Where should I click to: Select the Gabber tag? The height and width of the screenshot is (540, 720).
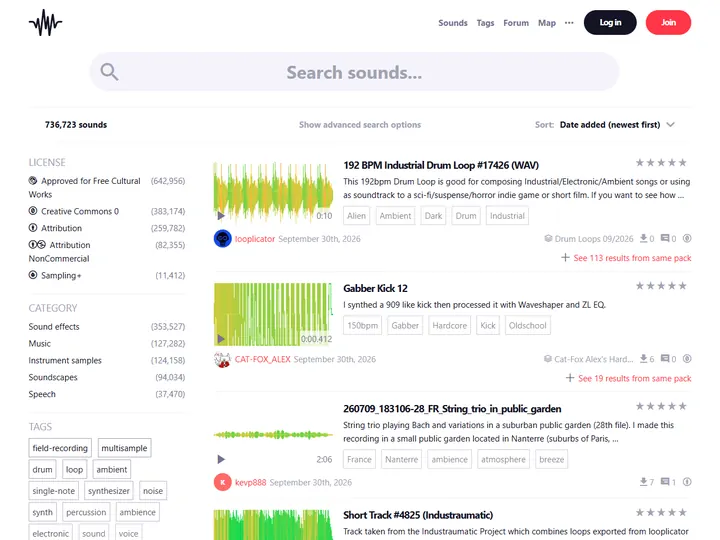coord(405,326)
